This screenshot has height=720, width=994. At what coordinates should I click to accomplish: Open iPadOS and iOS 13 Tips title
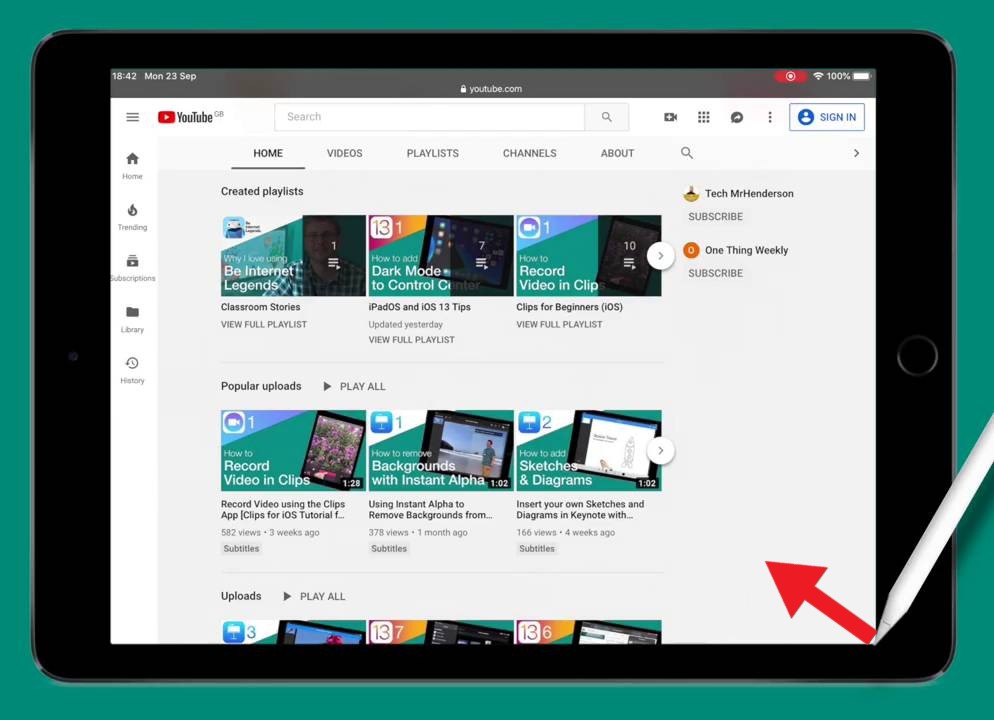[420, 307]
